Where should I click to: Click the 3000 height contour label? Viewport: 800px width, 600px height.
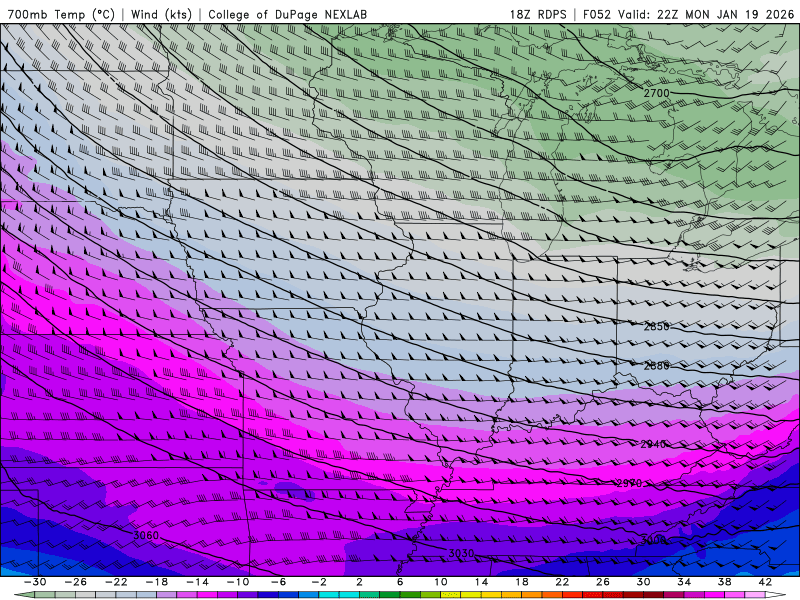pos(653,540)
